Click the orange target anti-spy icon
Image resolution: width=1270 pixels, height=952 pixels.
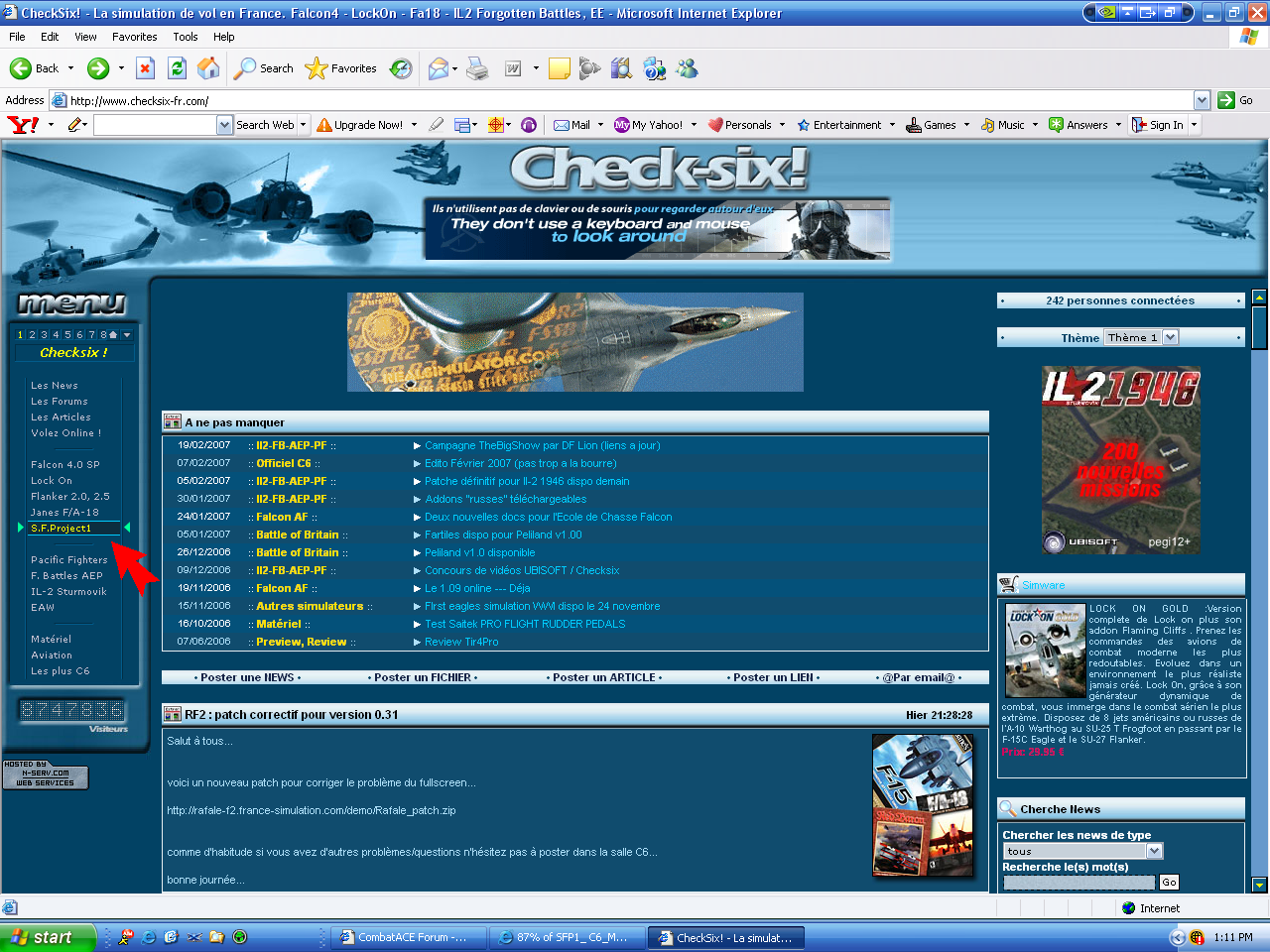496,125
